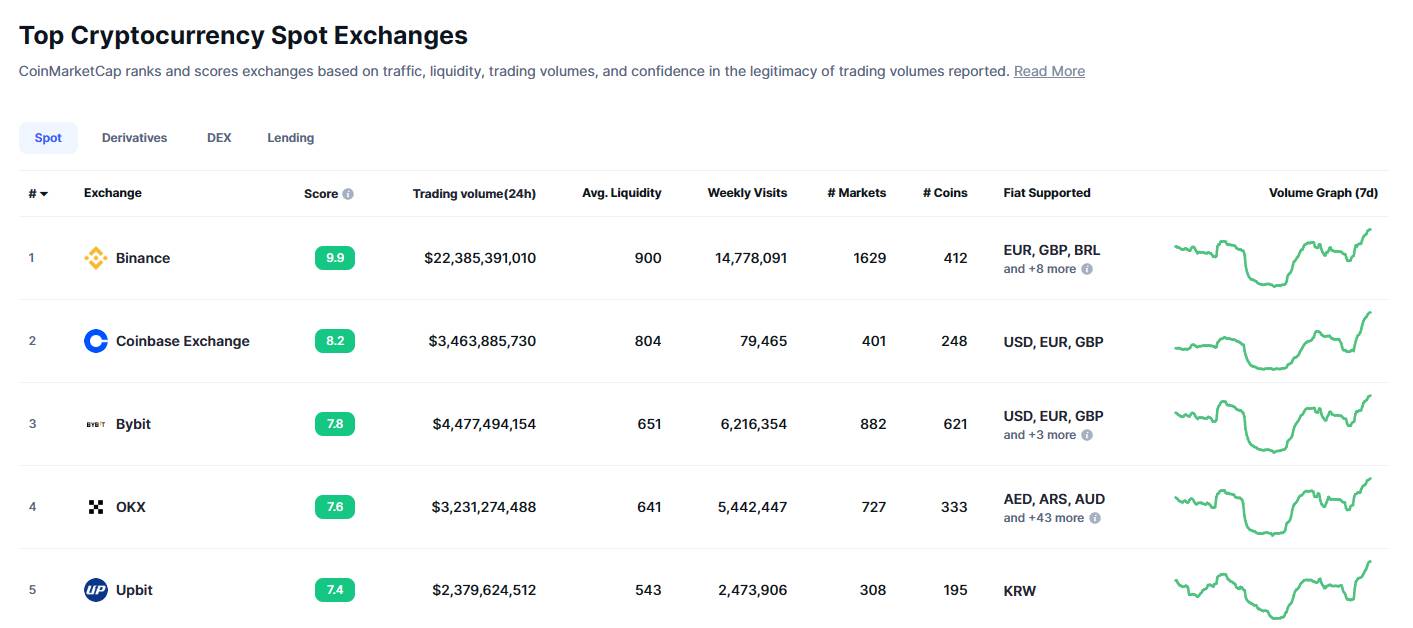Click the 2,473,906 weekly visits value
This screenshot has height=628, width=1413.
752,590
